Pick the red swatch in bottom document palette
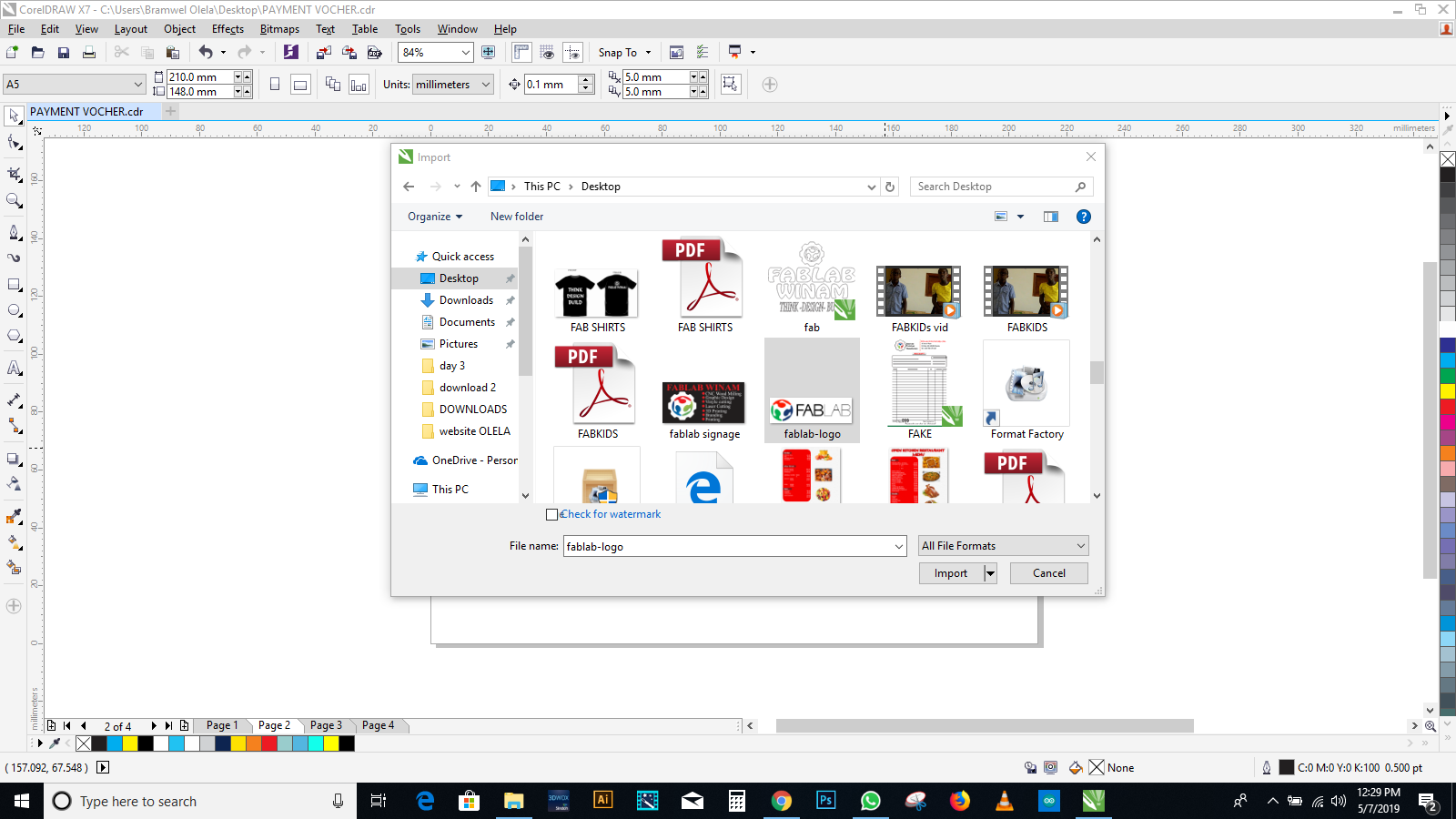Image resolution: width=1456 pixels, height=819 pixels. (268, 743)
